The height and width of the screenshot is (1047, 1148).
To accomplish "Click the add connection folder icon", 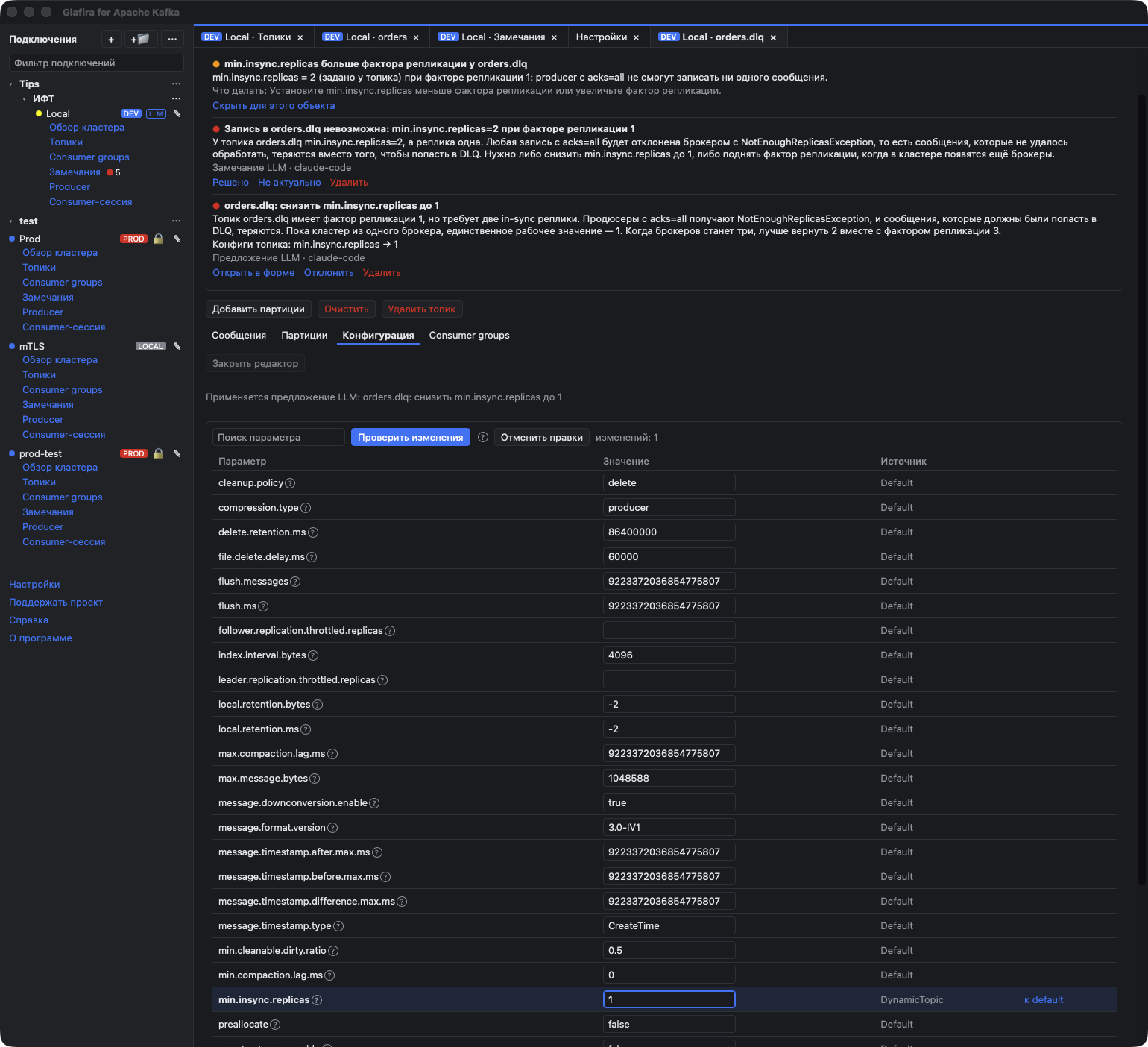I will point(140,40).
